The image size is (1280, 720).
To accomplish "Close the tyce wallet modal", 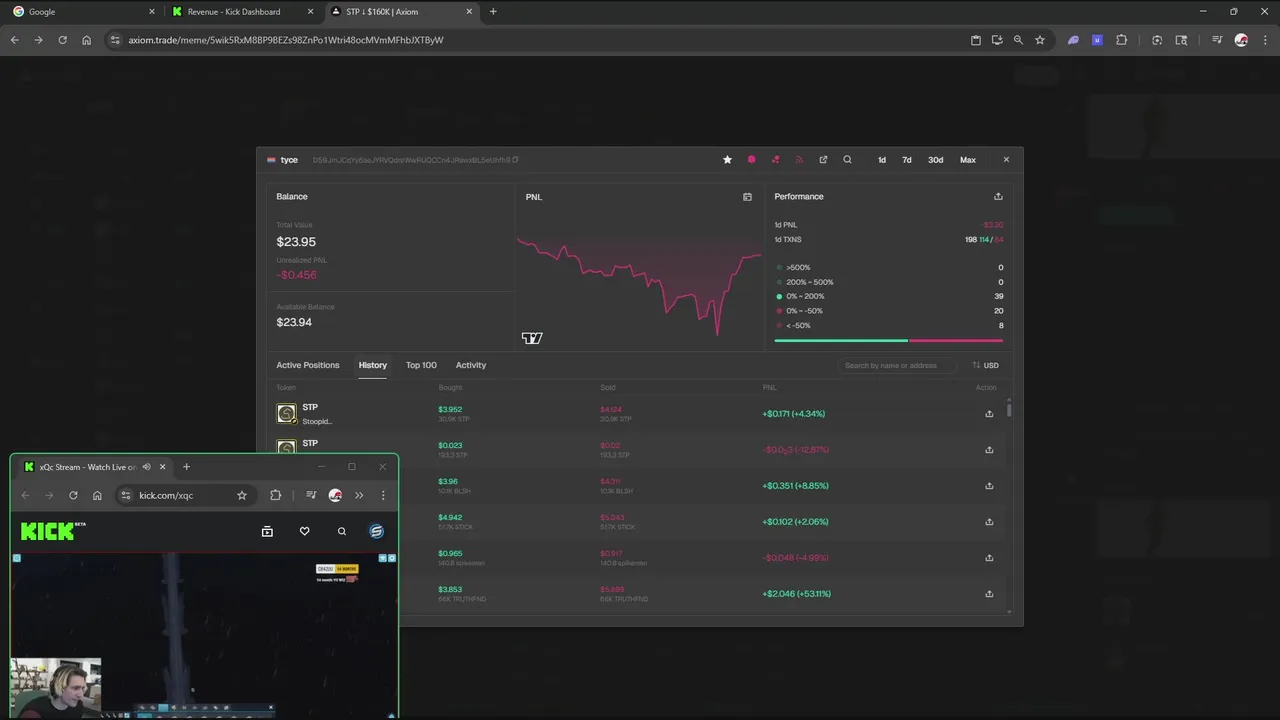I will coord(1006,160).
